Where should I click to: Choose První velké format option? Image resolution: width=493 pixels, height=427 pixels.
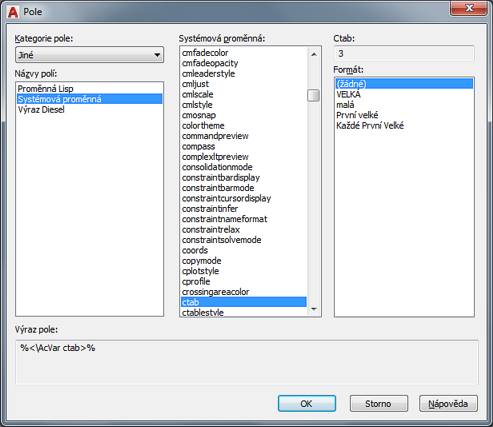(x=357, y=115)
